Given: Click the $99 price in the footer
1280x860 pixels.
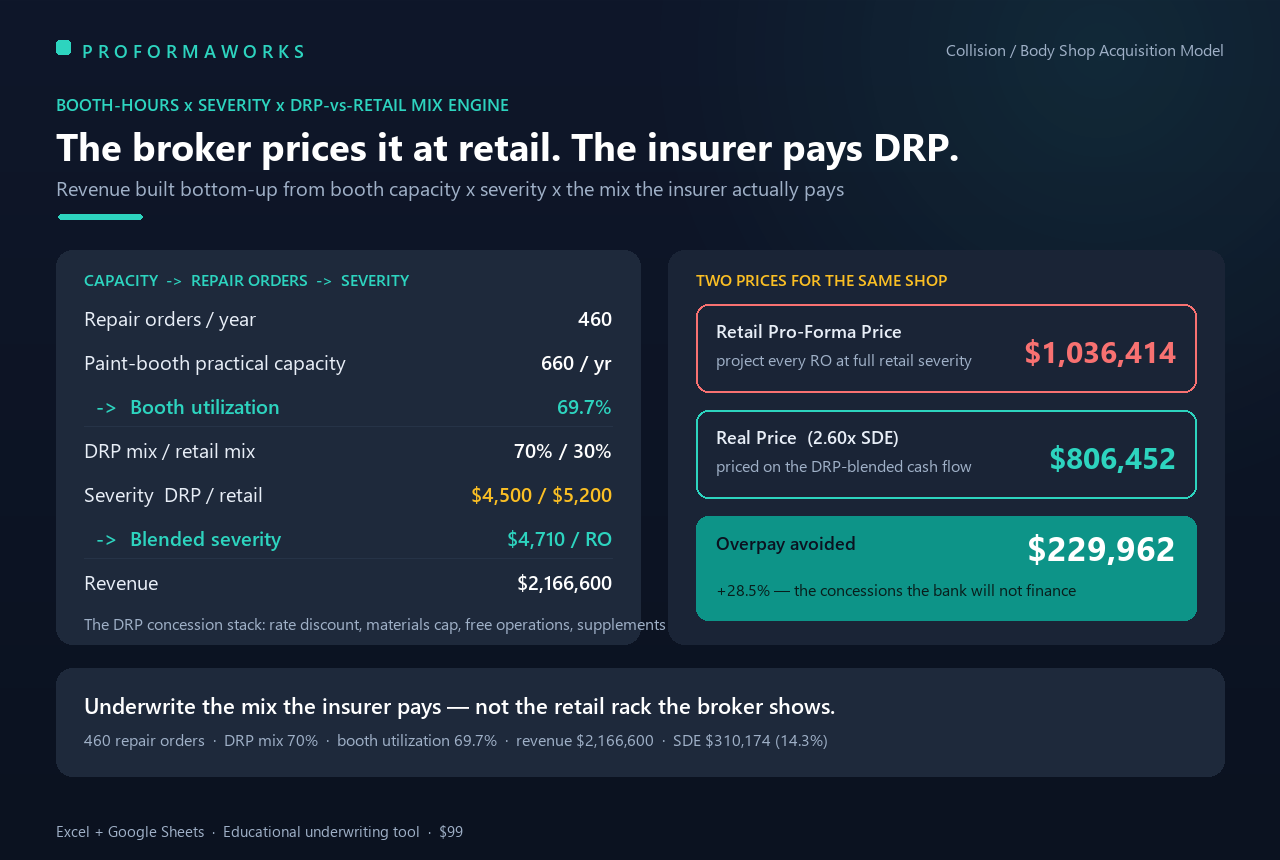Looking at the screenshot, I should click(x=451, y=832).
